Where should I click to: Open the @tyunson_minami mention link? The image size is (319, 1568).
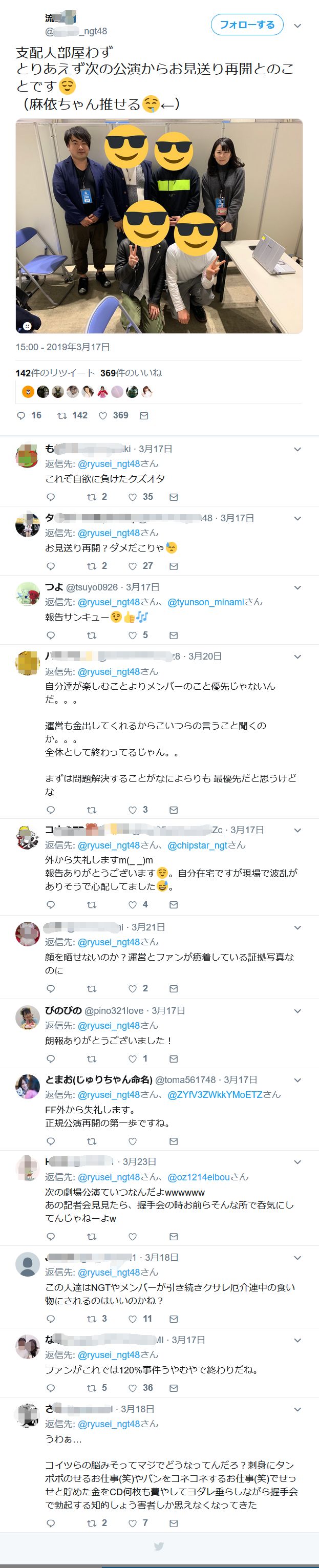coord(206,601)
